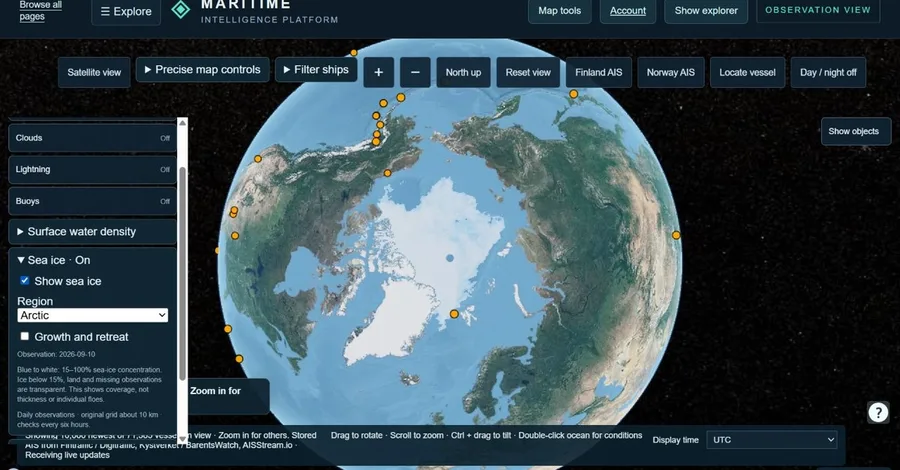
Task: Open the Map tools menu
Action: pyautogui.click(x=560, y=11)
